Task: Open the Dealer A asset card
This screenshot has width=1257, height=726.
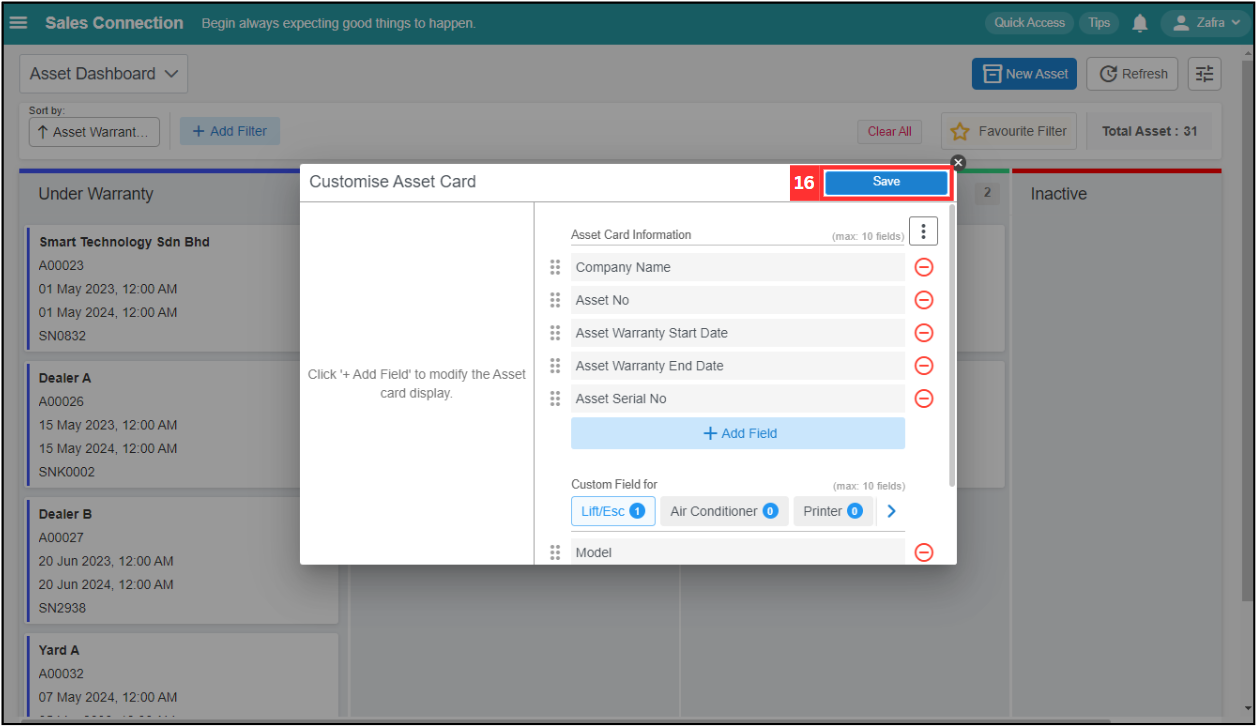Action: (182, 424)
